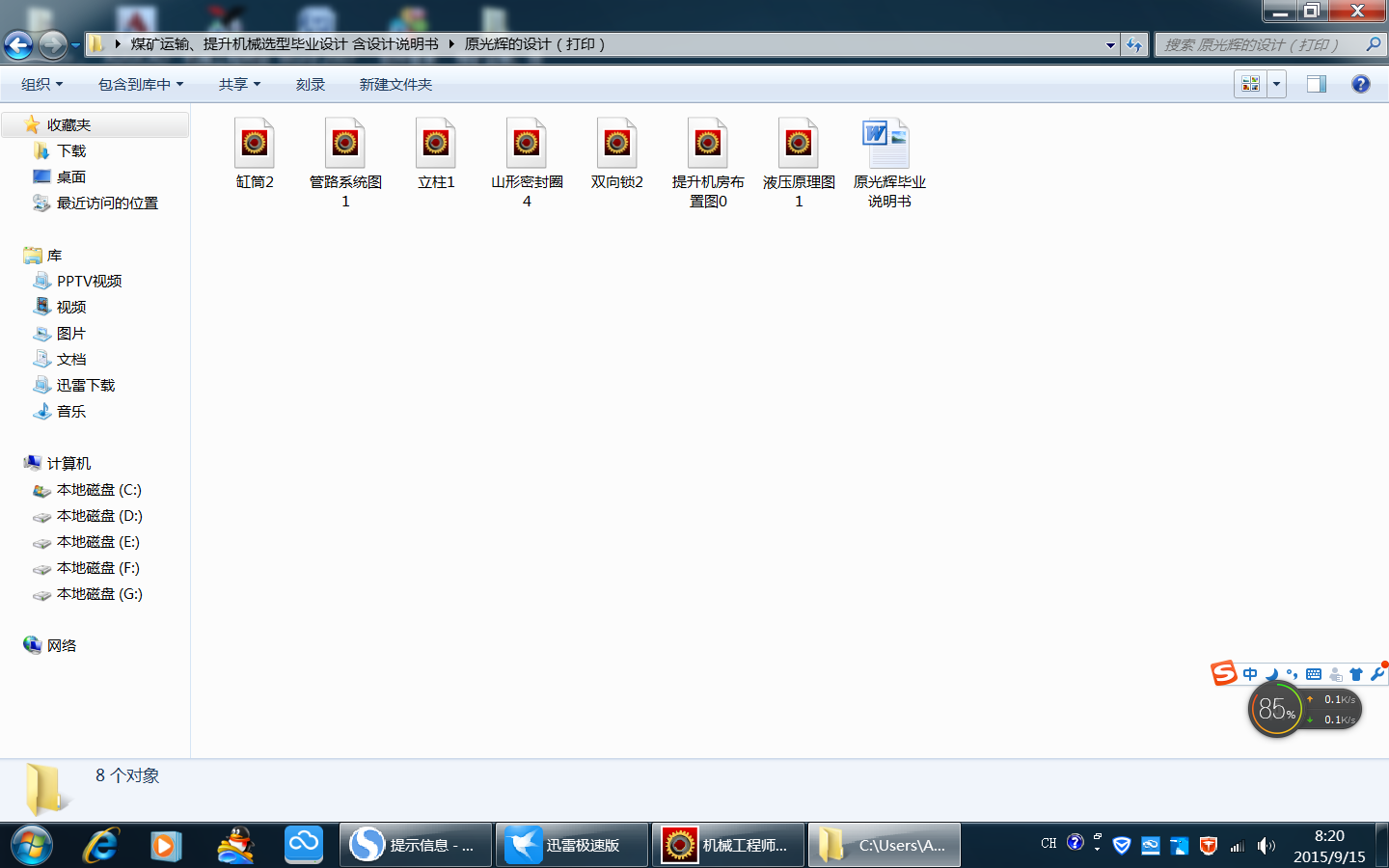The image size is (1389, 868).
Task: Select 库 in the navigation pane
Action: [54, 256]
